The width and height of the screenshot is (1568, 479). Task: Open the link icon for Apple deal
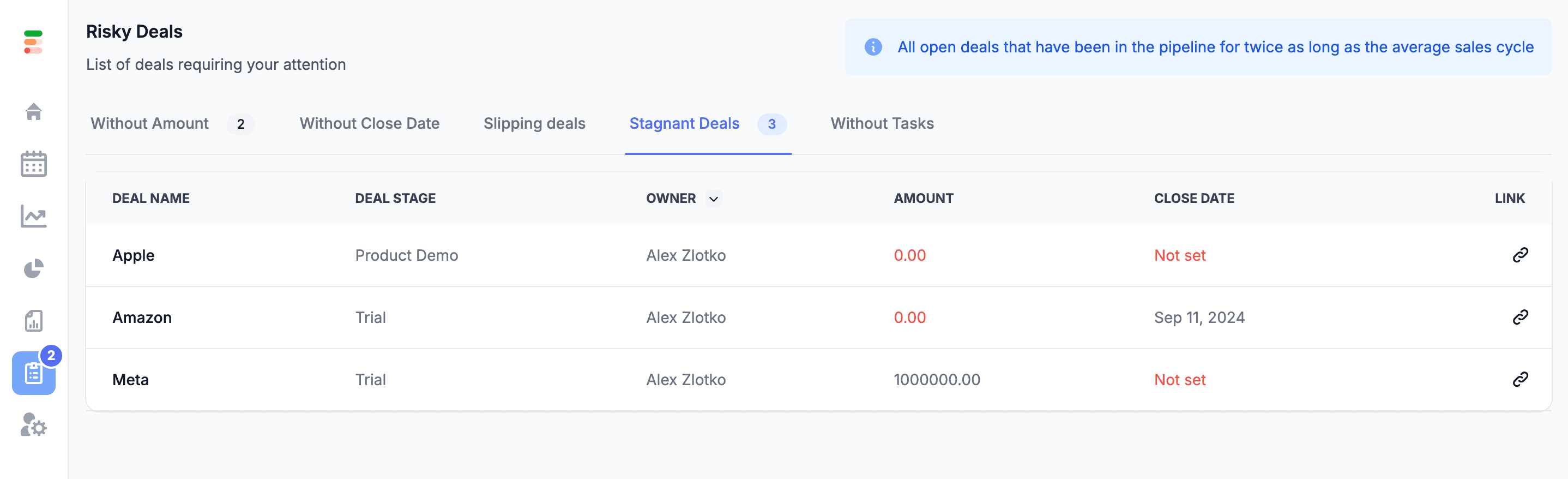[1520, 255]
